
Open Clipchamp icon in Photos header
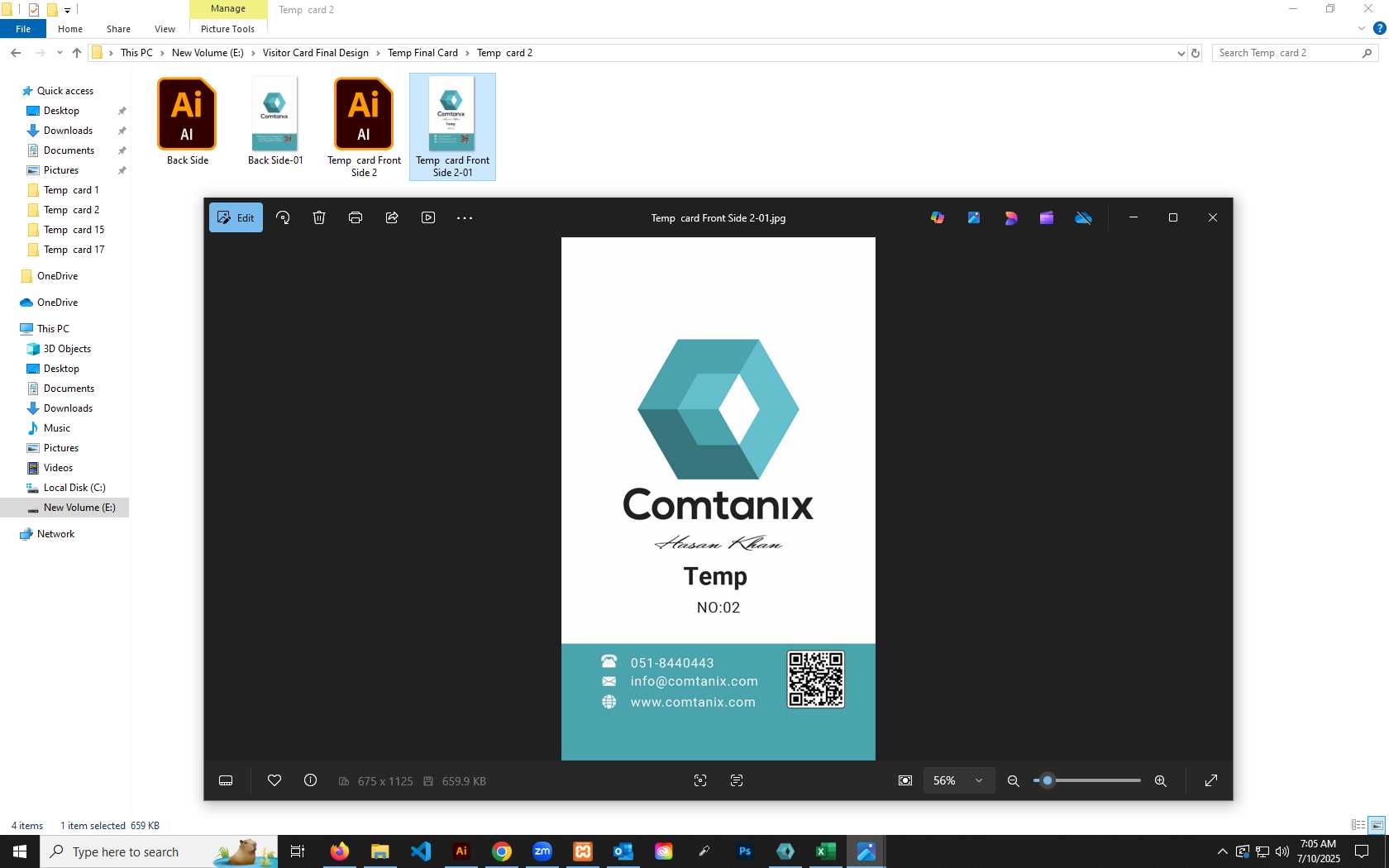click(x=1047, y=217)
